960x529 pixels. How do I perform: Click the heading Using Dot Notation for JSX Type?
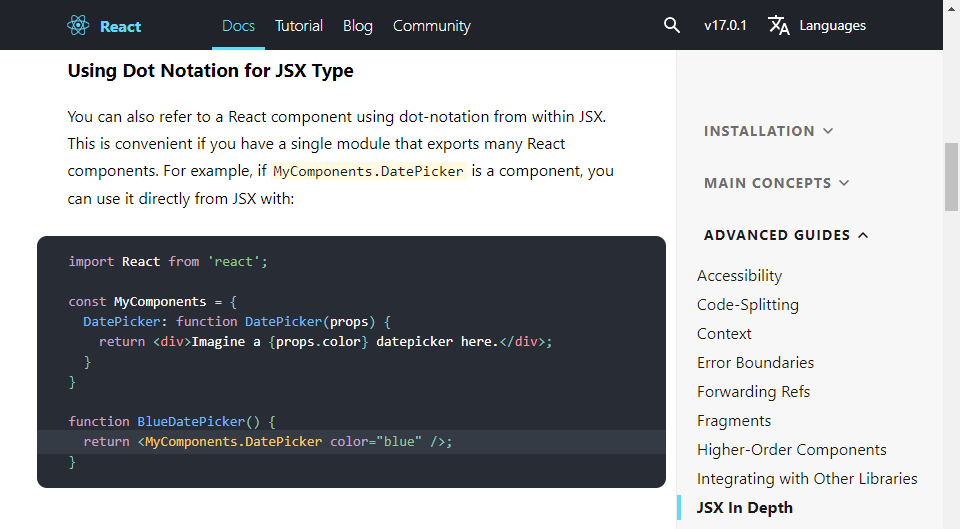[210, 70]
